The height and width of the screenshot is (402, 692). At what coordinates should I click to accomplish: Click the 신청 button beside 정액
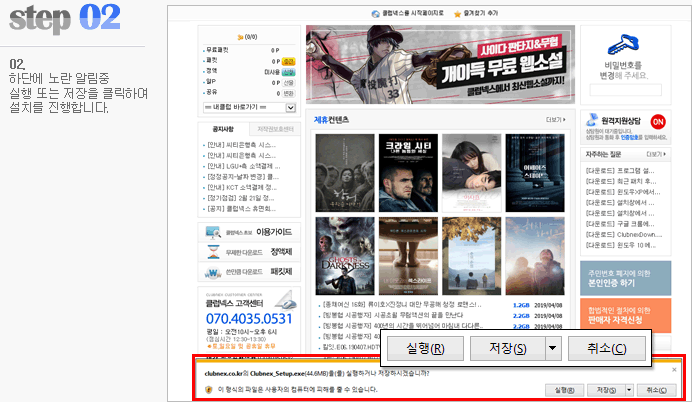point(288,72)
